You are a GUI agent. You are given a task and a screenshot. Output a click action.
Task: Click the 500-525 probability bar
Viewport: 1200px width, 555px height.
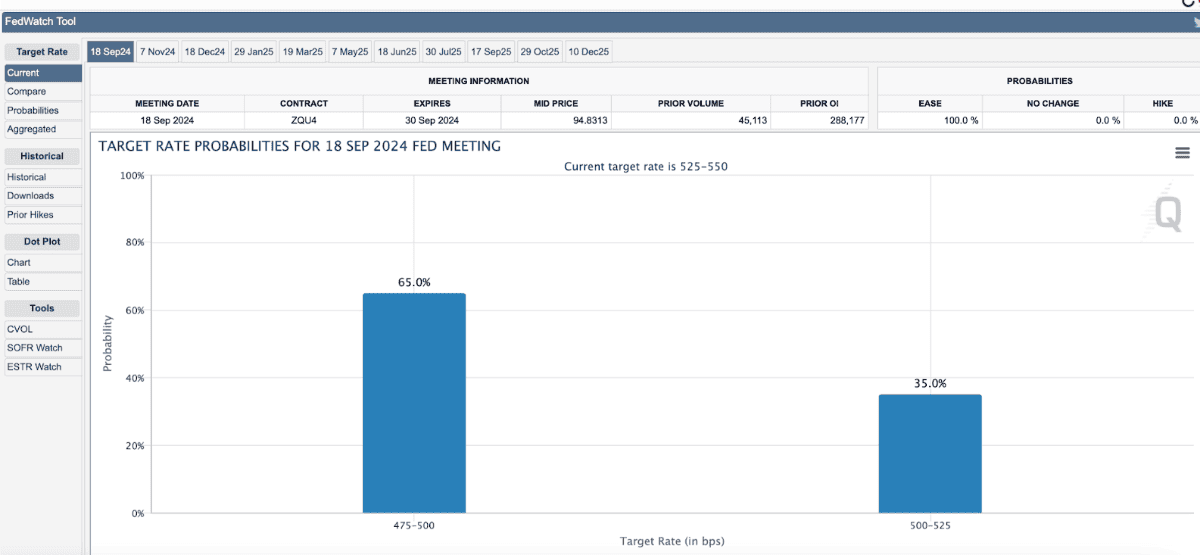(x=930, y=453)
